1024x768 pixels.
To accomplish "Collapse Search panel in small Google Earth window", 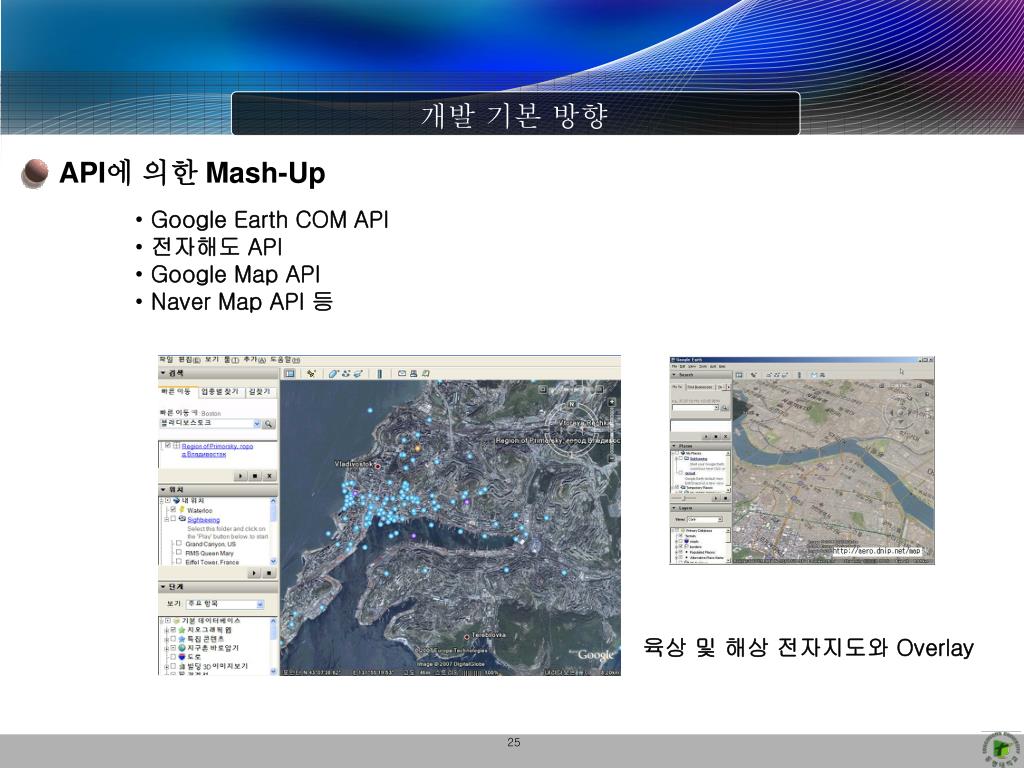I will (701, 375).
